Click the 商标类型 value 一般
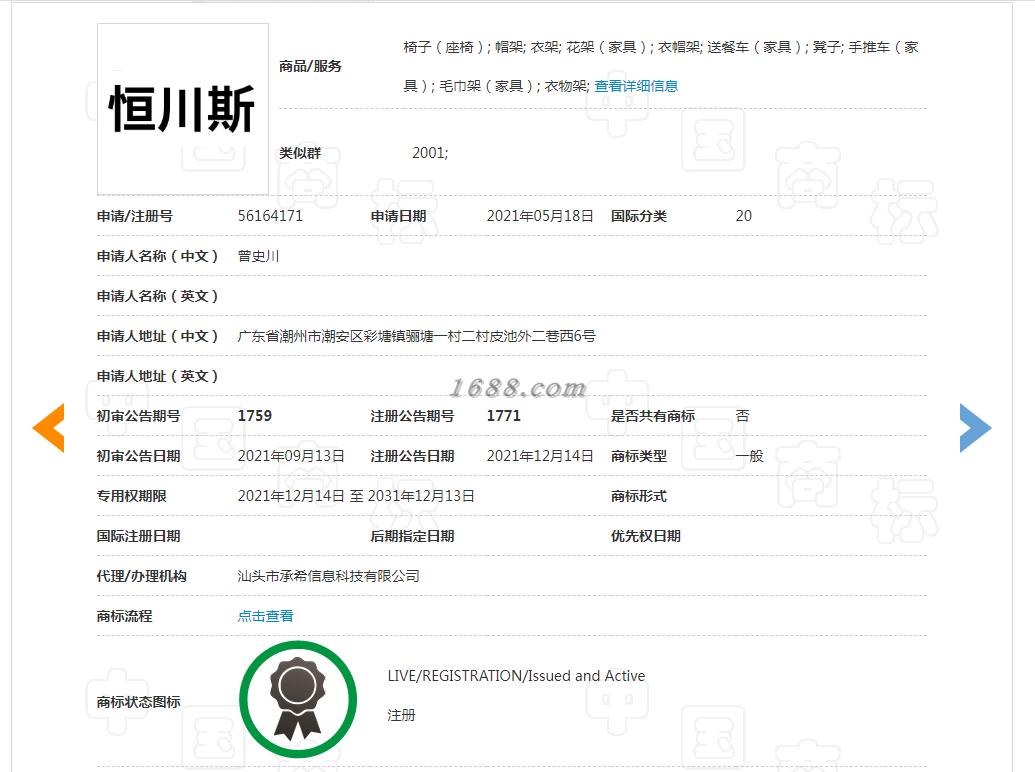1035x772 pixels. click(x=749, y=456)
